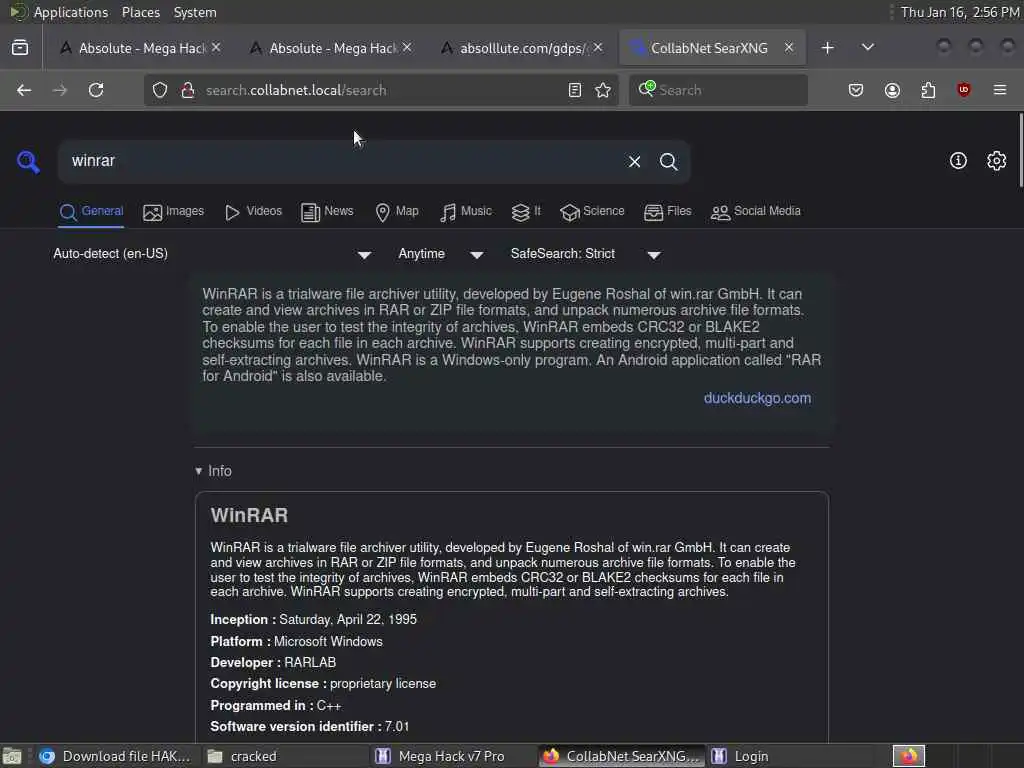Open the SearXNG about info icon
This screenshot has height=768, width=1024.
coord(958,161)
